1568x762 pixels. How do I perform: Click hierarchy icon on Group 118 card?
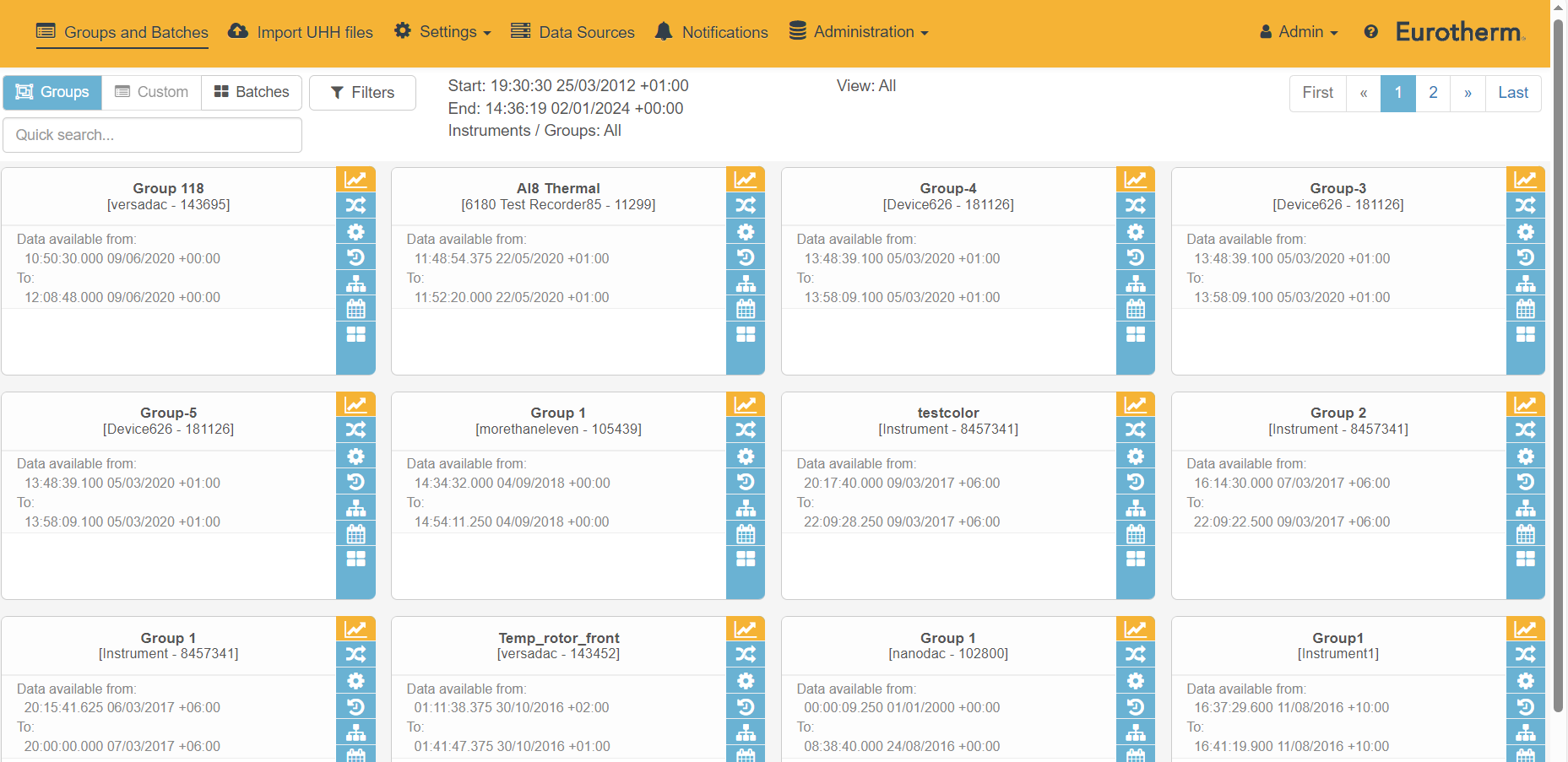click(x=355, y=284)
